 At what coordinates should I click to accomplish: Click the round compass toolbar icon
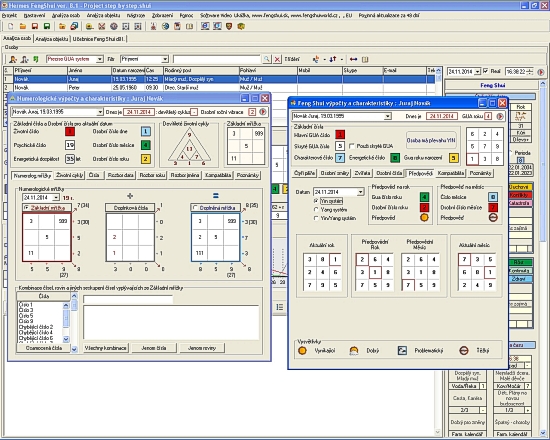click(114, 26)
